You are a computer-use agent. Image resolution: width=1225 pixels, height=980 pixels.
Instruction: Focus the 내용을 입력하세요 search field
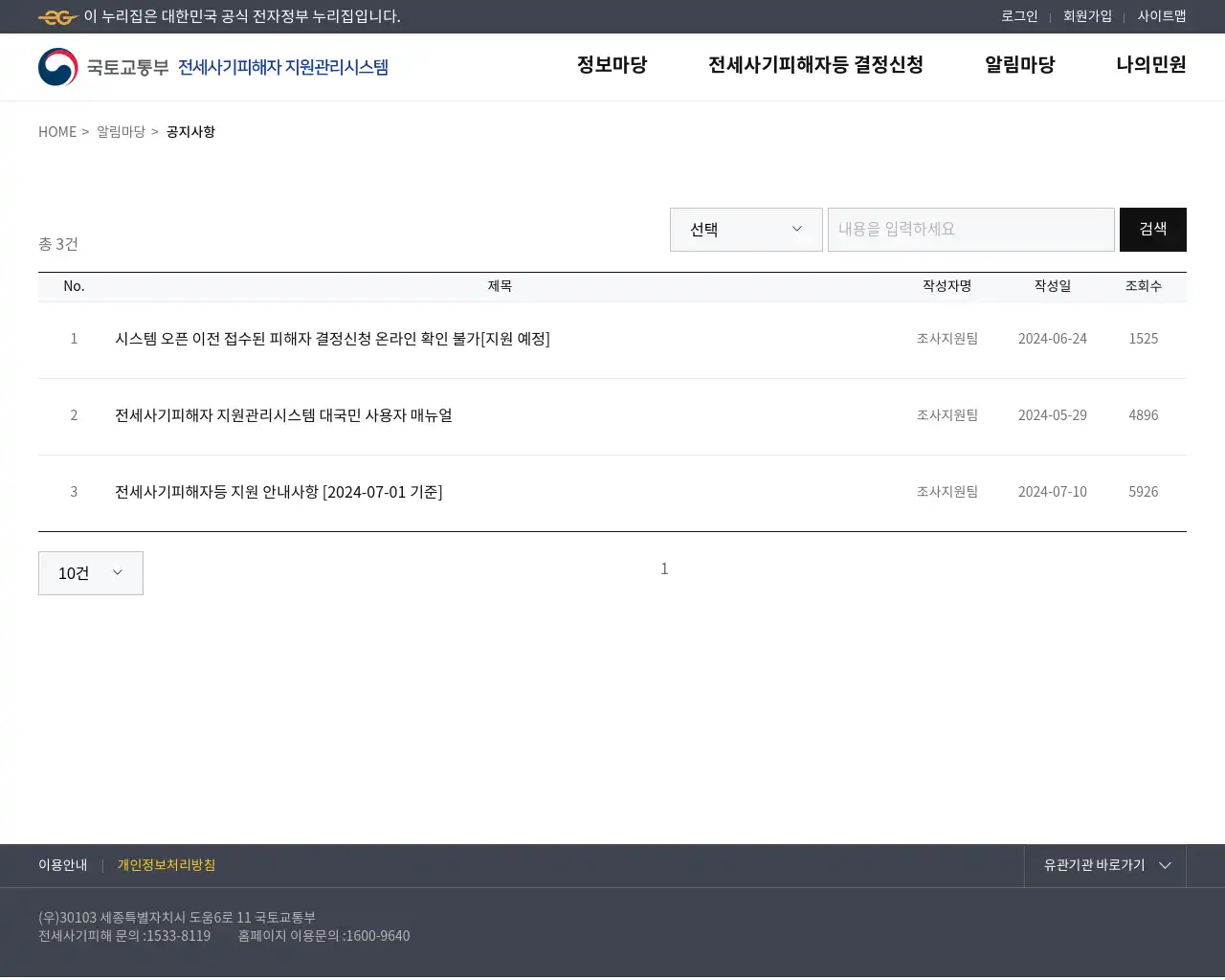(971, 230)
